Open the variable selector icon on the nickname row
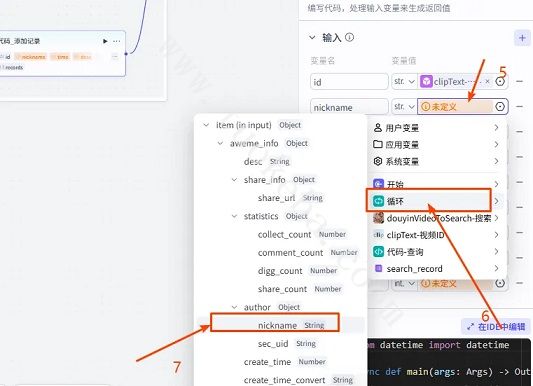The image size is (533, 386). tap(500, 107)
